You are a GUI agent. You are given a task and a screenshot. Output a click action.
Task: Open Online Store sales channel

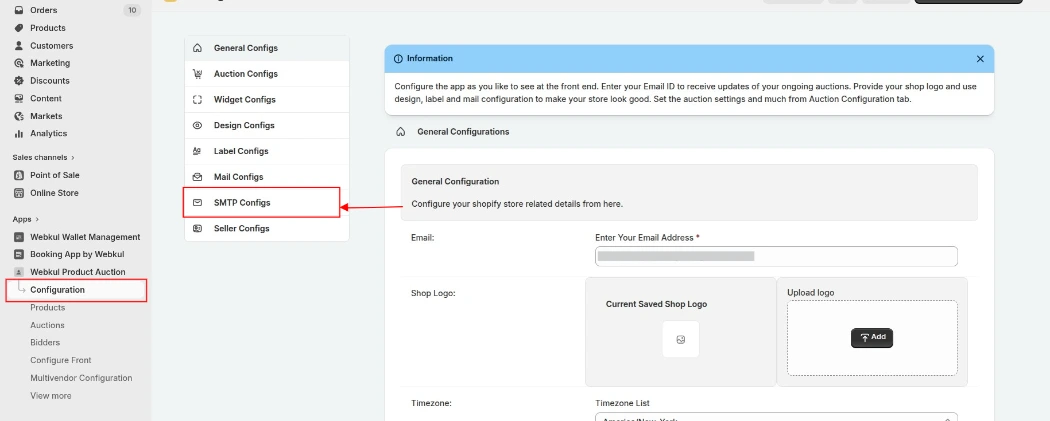point(54,193)
